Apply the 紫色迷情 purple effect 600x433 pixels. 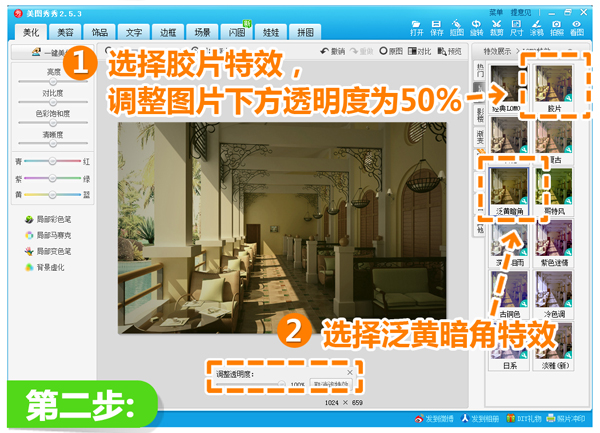pyautogui.click(x=554, y=243)
